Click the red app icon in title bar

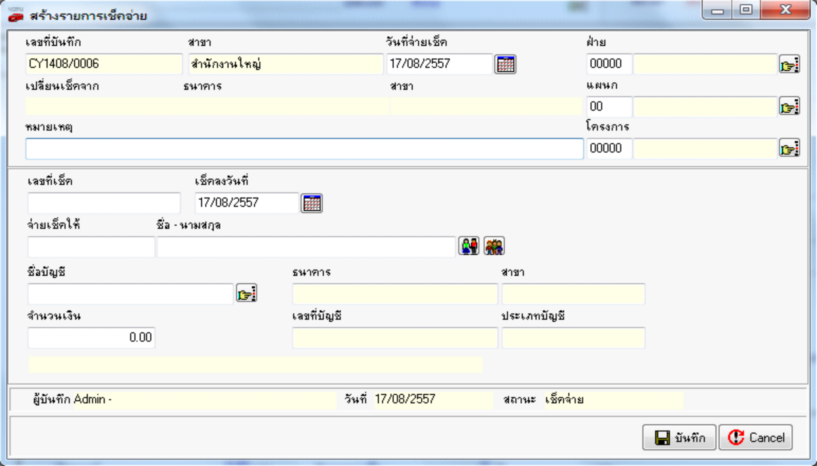[16, 16]
